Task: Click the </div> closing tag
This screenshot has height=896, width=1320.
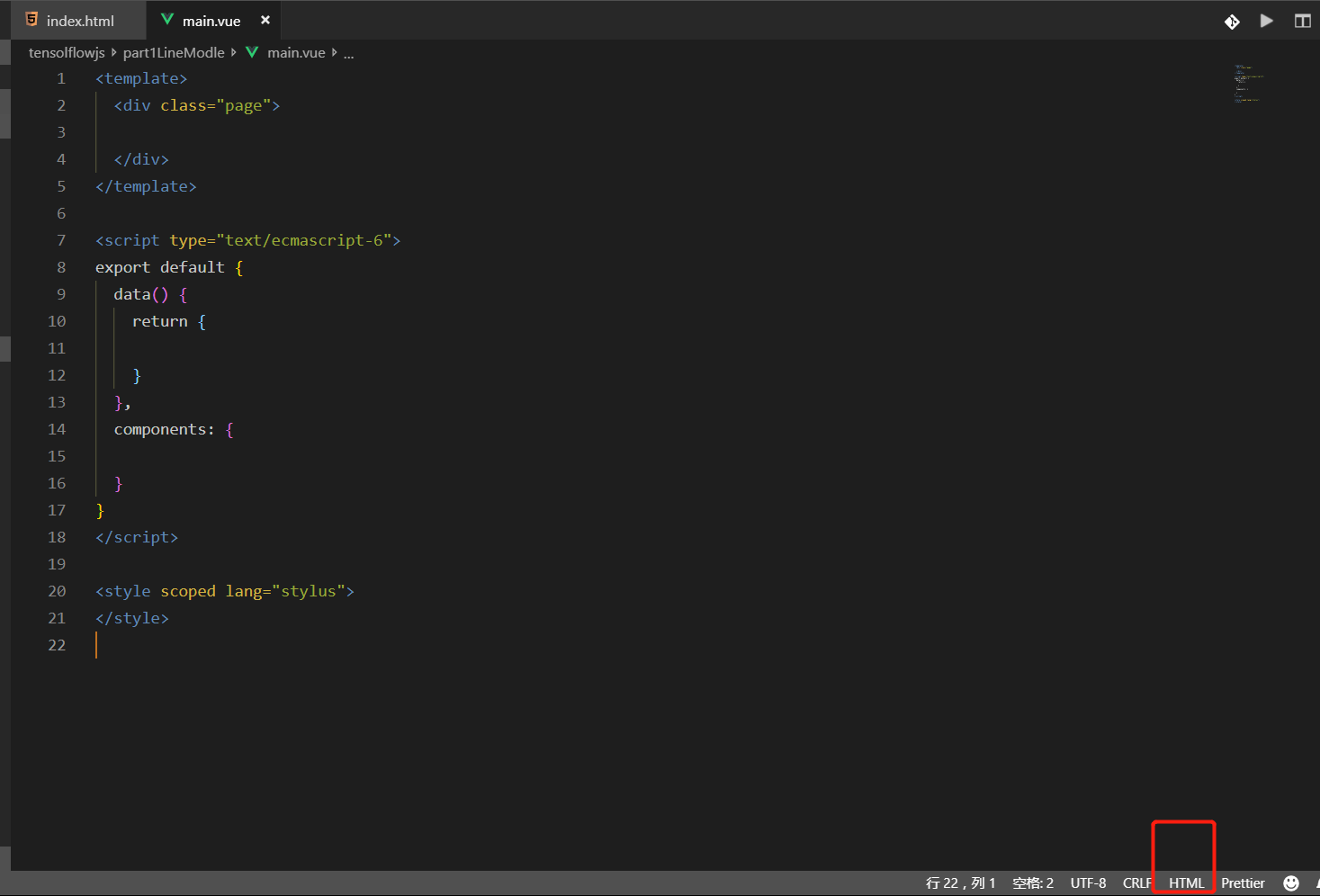Action: (x=141, y=159)
